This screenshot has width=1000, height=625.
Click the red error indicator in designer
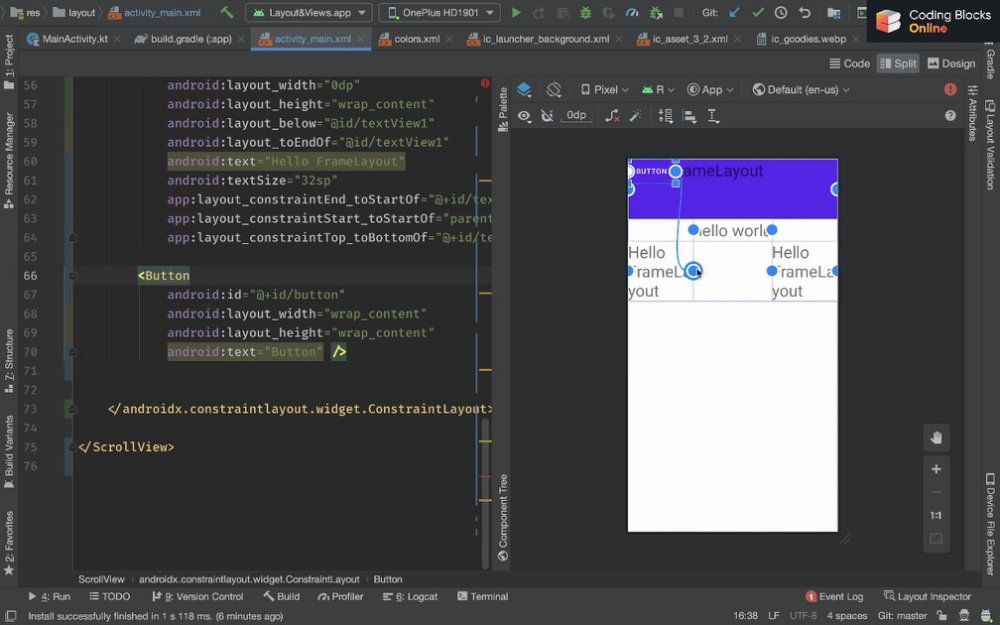[950, 89]
